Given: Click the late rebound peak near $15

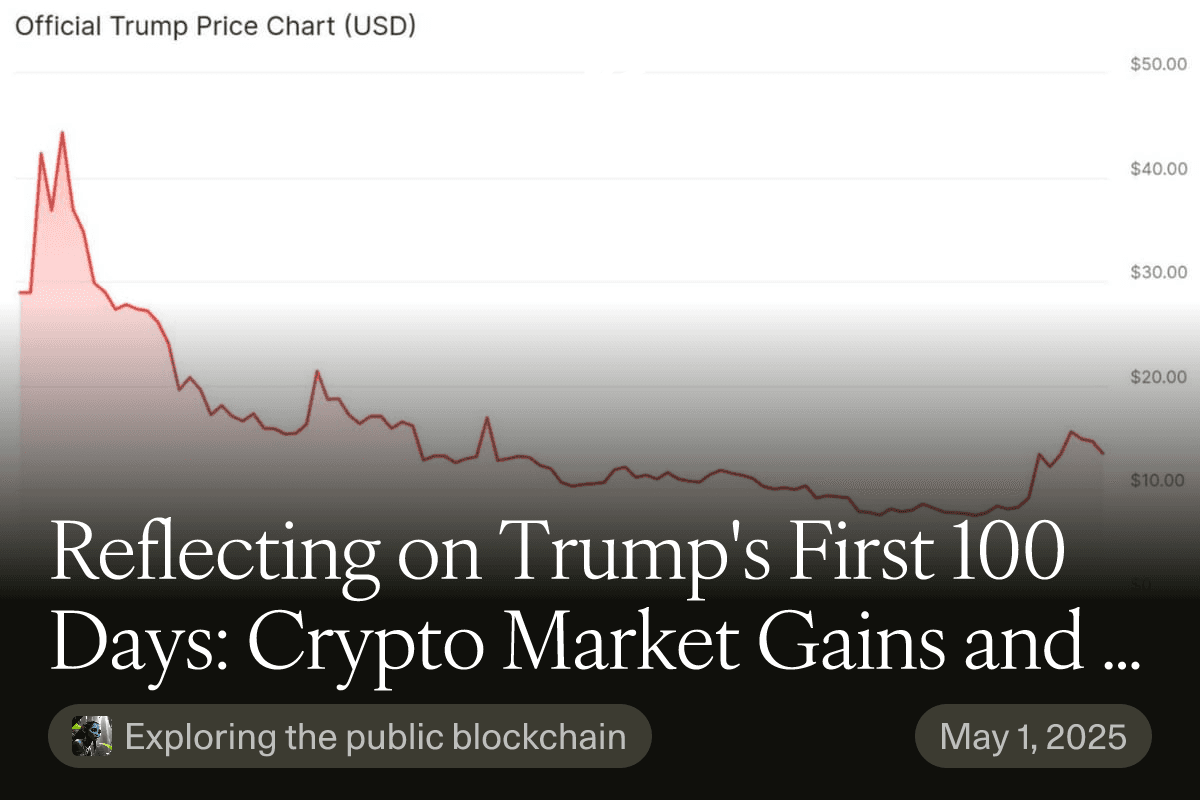Looking at the screenshot, I should click(x=1071, y=432).
